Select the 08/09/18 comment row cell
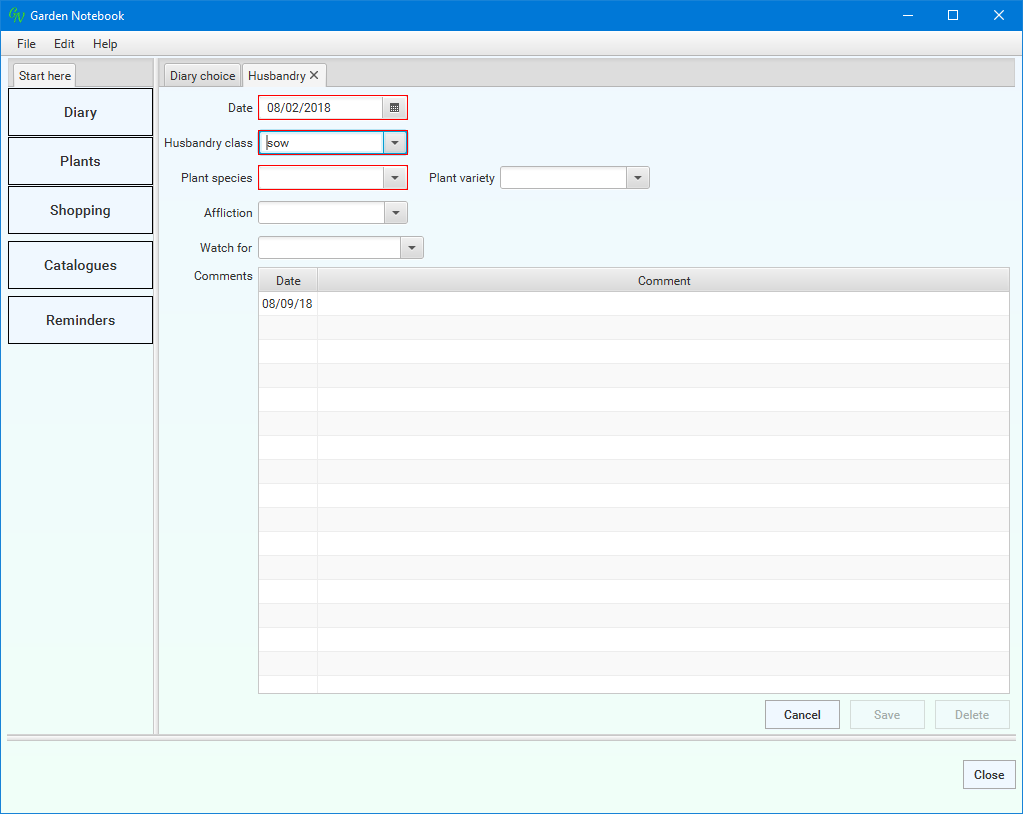Screen dimensions: 1023x814 pos(288,304)
